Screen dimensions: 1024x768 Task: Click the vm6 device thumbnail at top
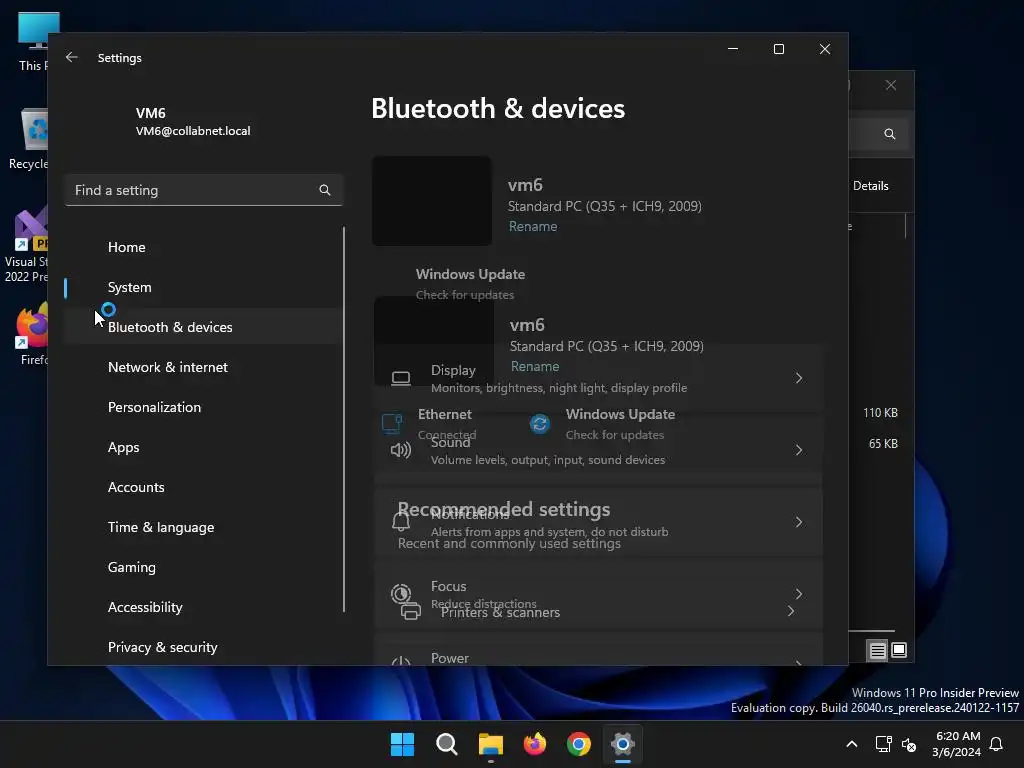(x=432, y=201)
